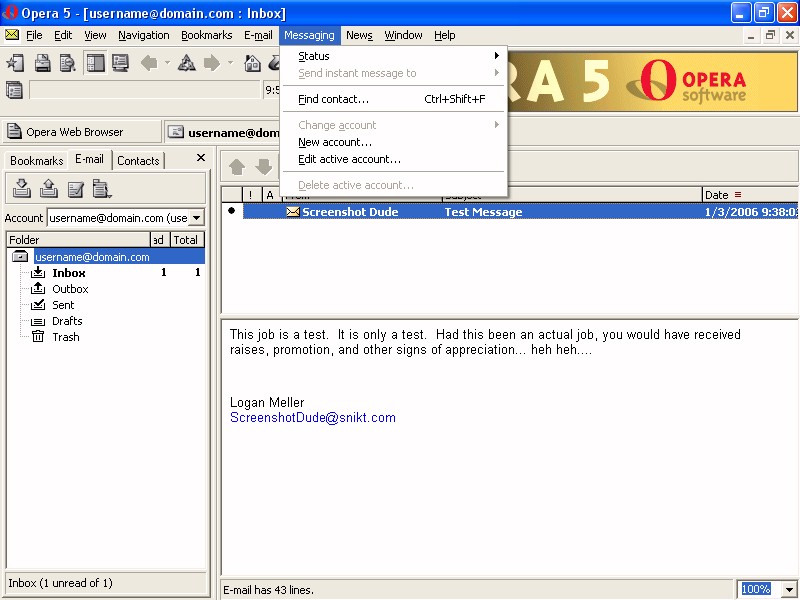The width and height of the screenshot is (800, 600).
Task: Click the 100% zoom field
Action: tap(759, 589)
